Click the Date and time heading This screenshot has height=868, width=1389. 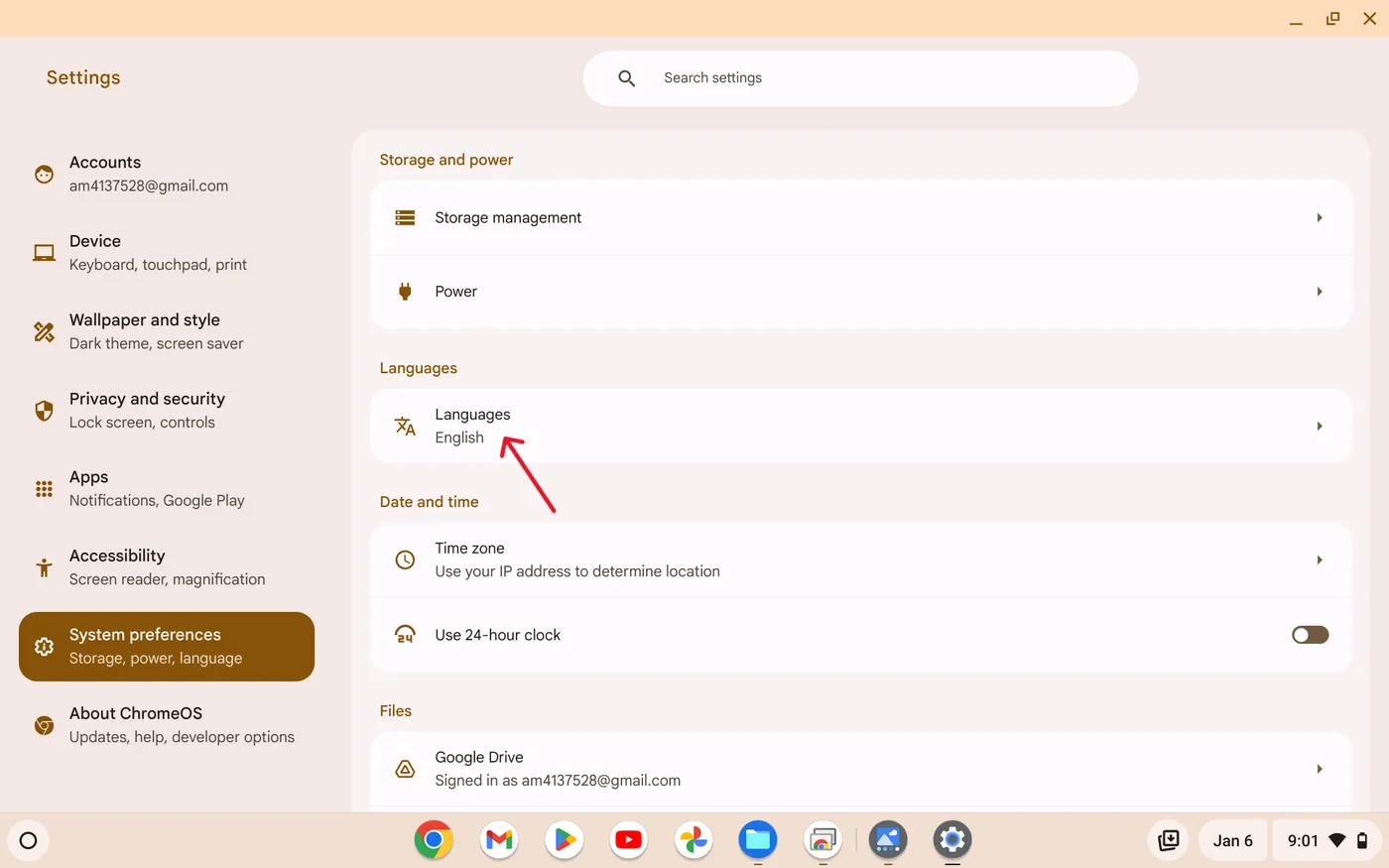point(429,502)
